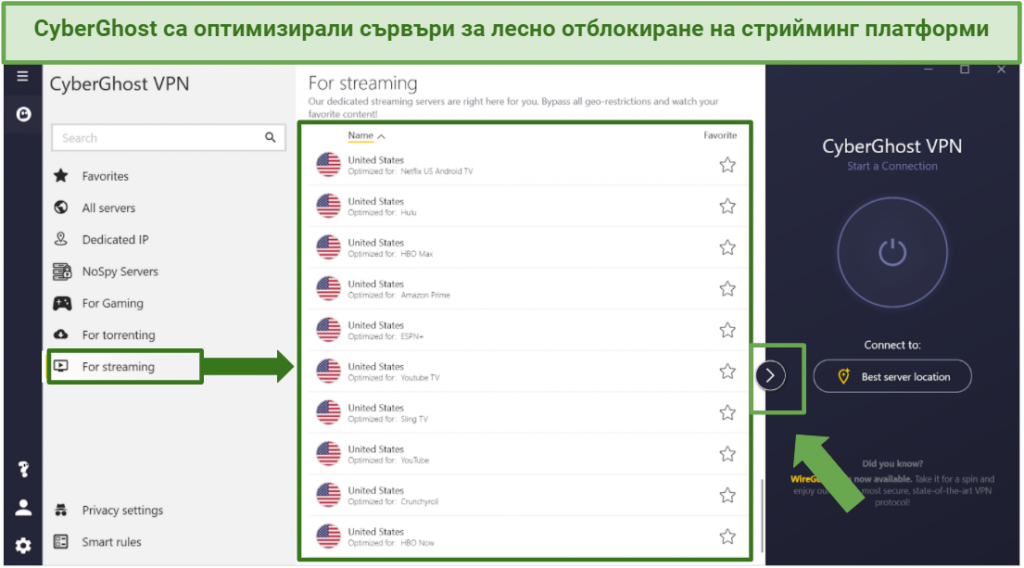Click the server list scrollbar

pyautogui.click(x=761, y=516)
